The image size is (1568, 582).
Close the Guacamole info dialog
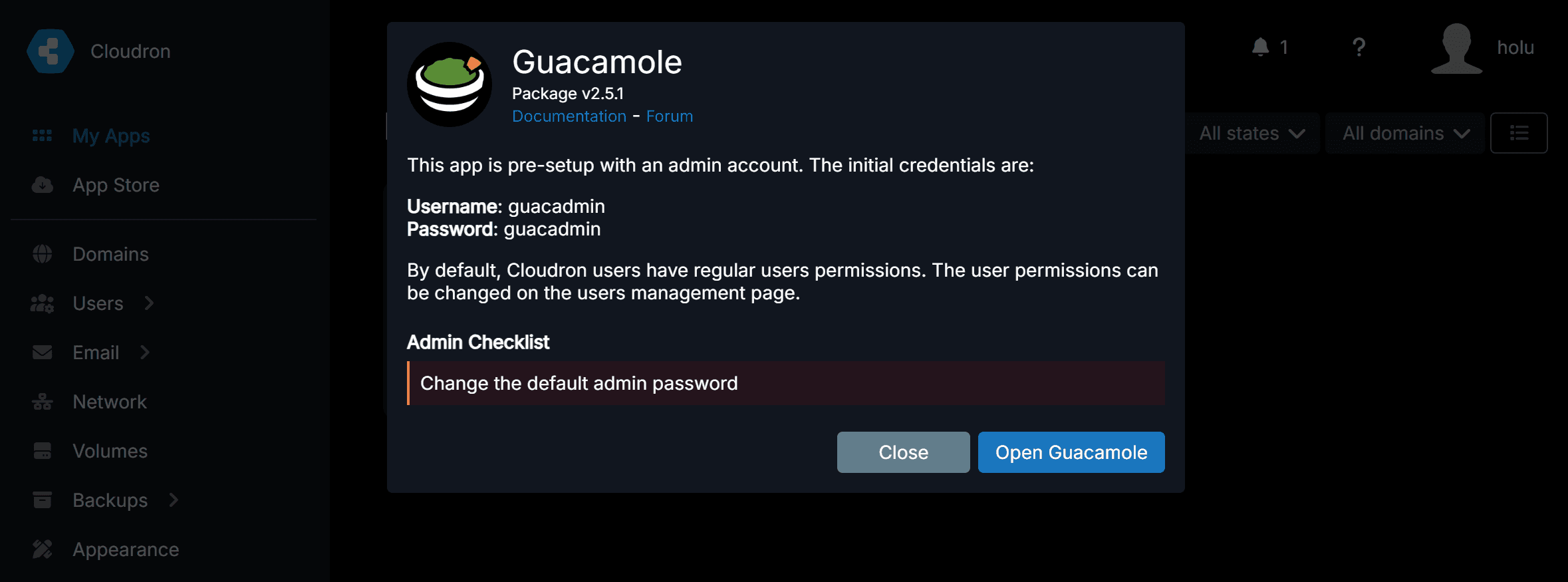(903, 452)
